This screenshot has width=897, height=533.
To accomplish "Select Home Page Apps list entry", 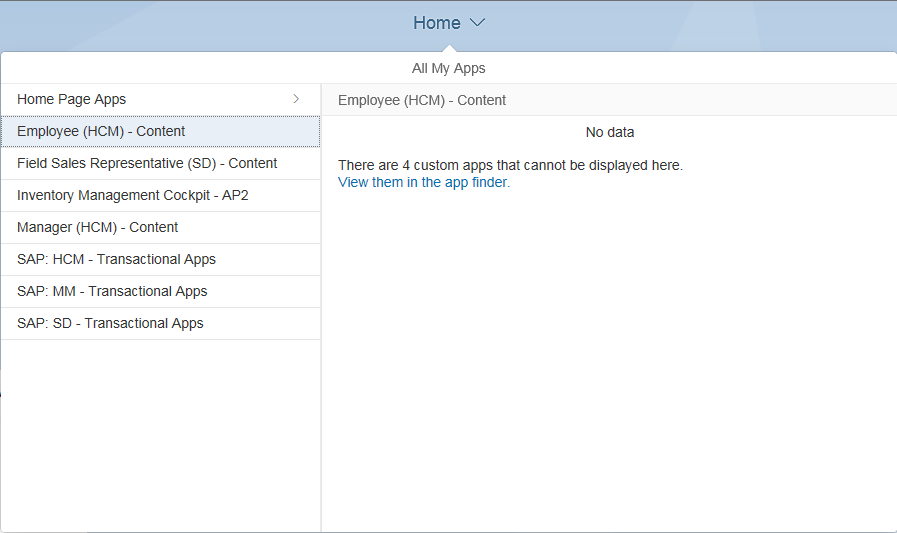I will pyautogui.click(x=161, y=100).
